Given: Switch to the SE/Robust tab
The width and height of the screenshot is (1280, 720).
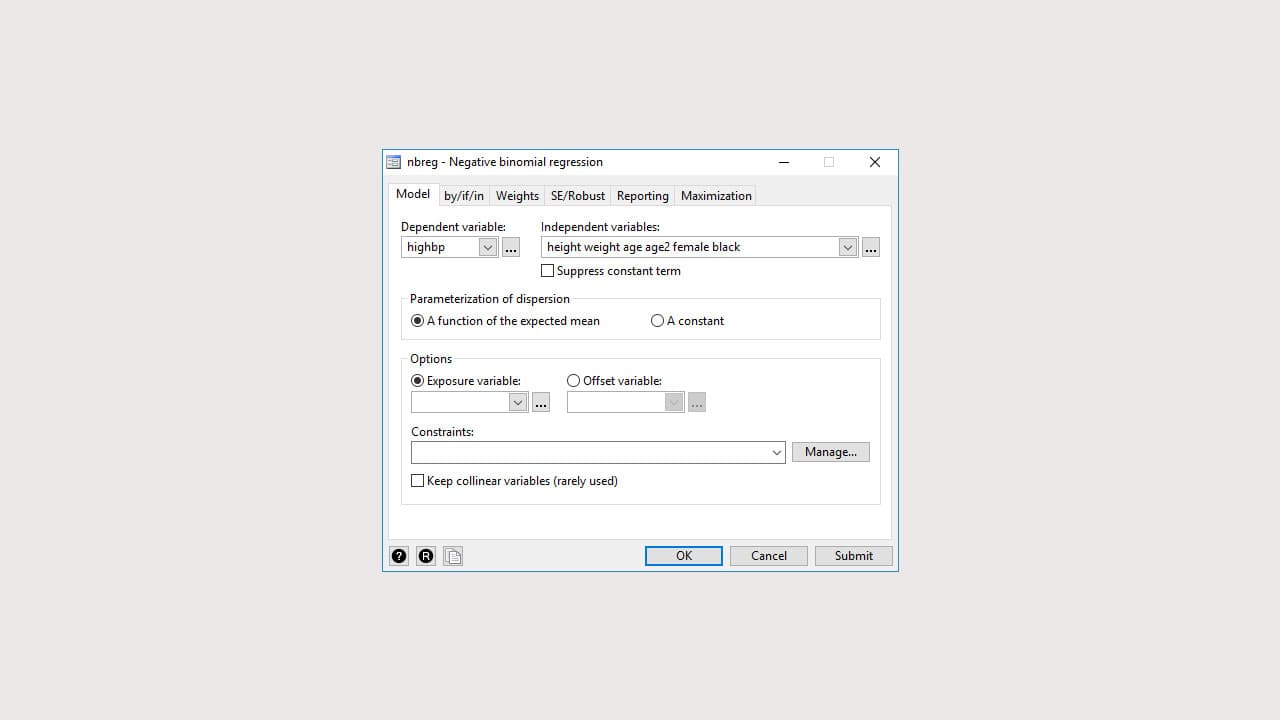Looking at the screenshot, I should click(577, 195).
